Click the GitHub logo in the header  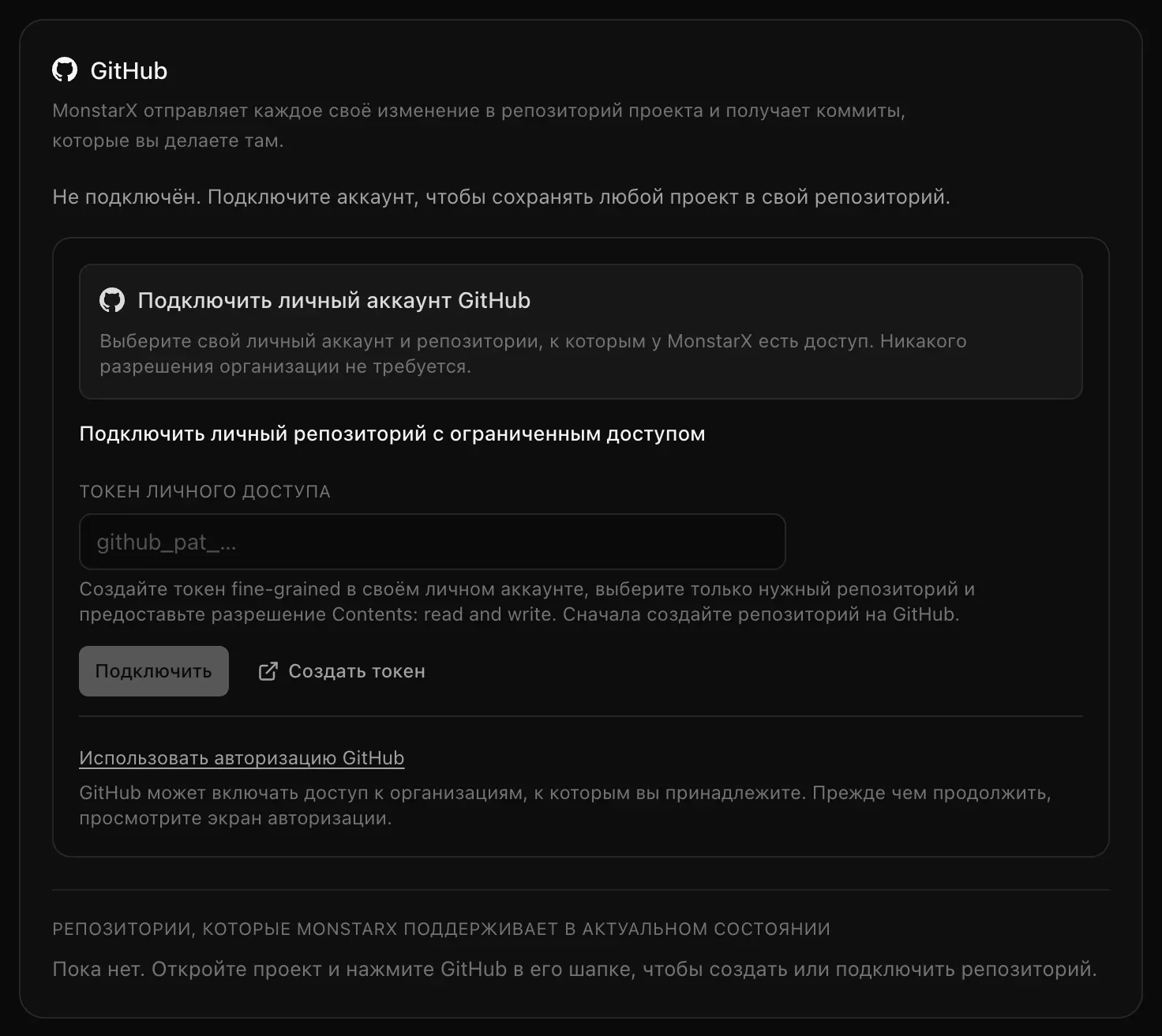65,70
